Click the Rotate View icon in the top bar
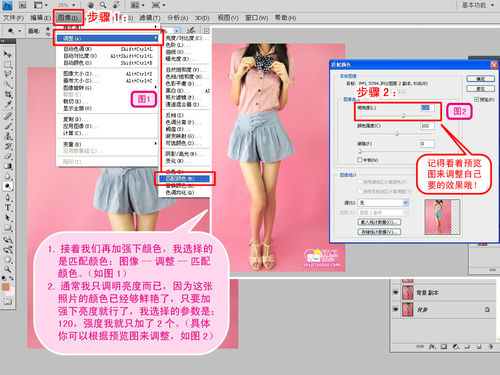 pyautogui.click(x=116, y=5)
